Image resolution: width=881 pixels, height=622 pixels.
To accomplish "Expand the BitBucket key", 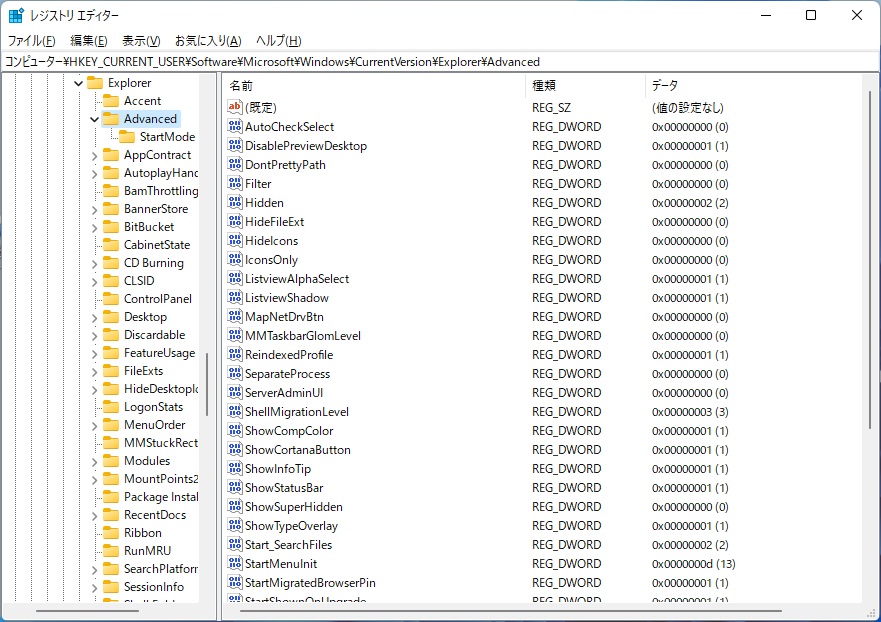I will pos(94,228).
